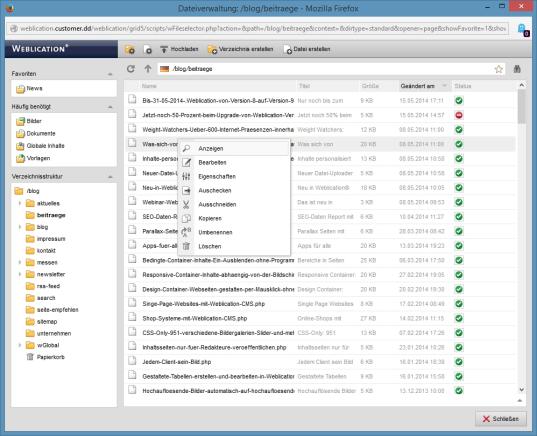
Task: Select Löschen in the context menu
Action: (x=234, y=246)
